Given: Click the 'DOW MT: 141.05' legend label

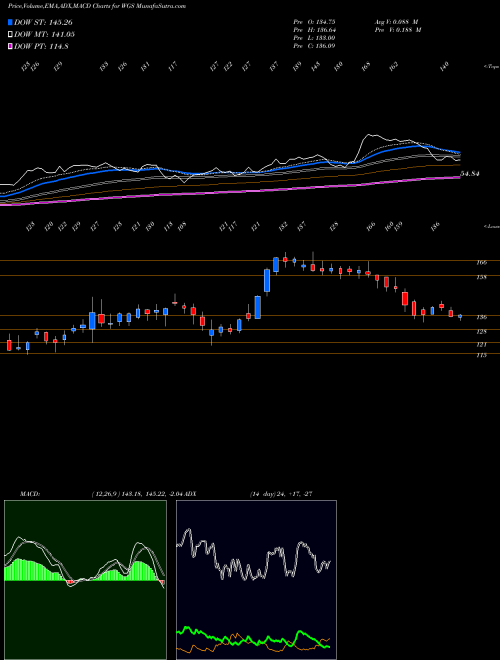Looking at the screenshot, I should click(x=45, y=35).
